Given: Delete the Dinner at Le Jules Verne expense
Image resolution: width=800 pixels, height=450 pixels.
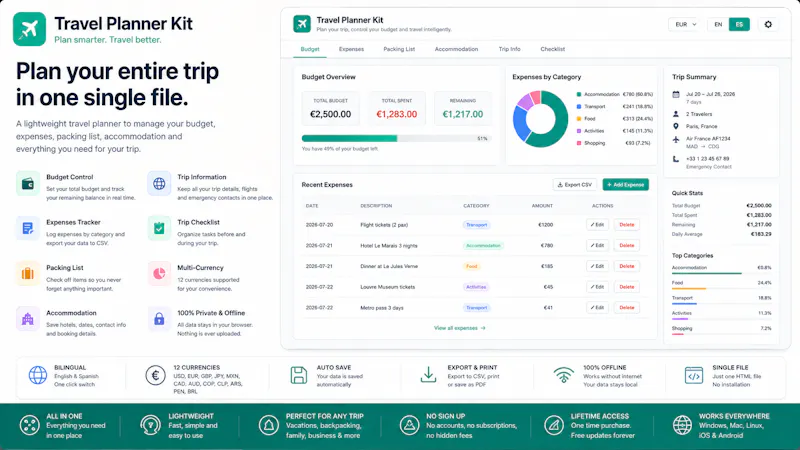Looking at the screenshot, I should click(x=627, y=266).
